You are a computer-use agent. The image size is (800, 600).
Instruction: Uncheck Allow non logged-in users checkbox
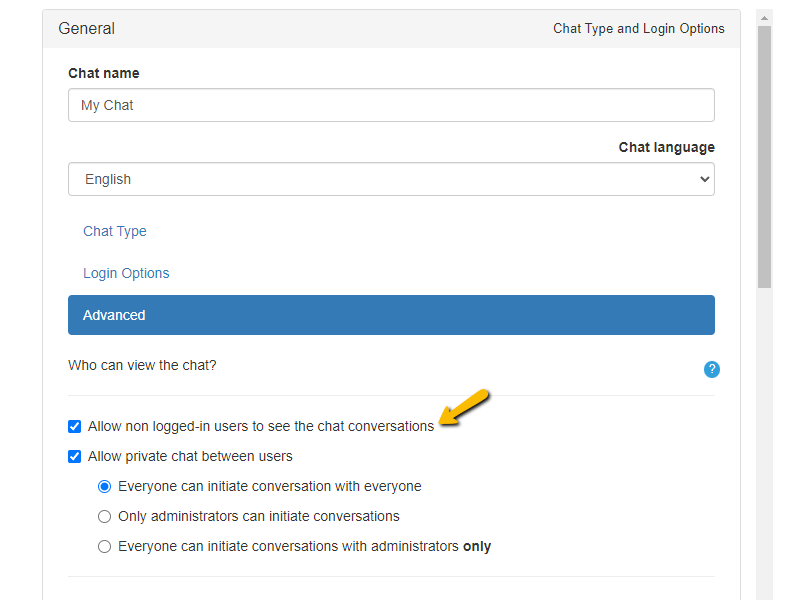(x=74, y=426)
